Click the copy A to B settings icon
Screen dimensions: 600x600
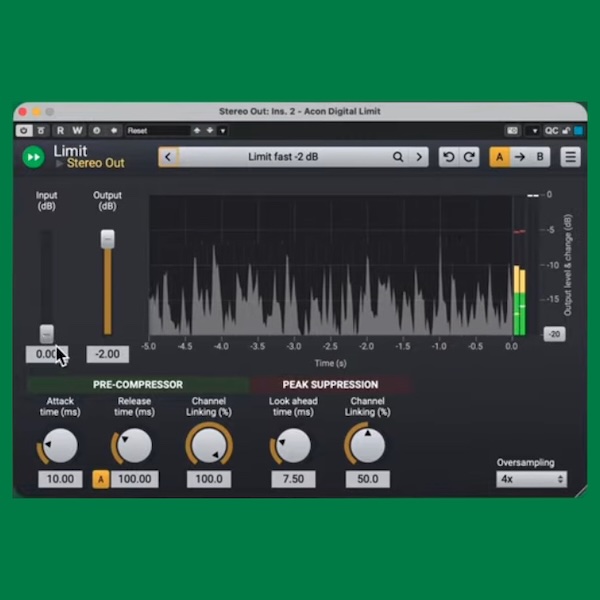(x=114, y=131)
